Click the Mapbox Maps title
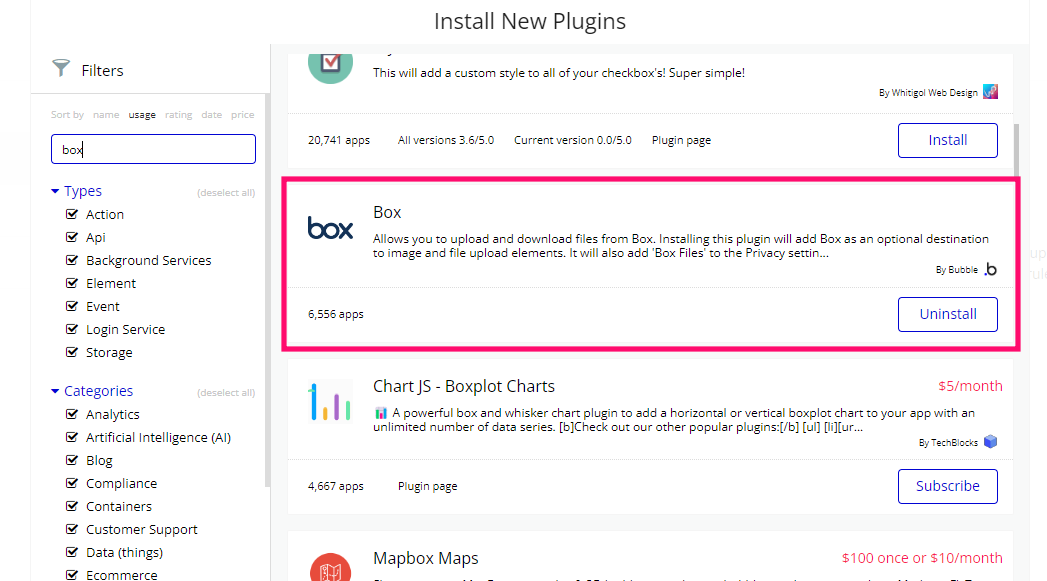 [x=425, y=558]
